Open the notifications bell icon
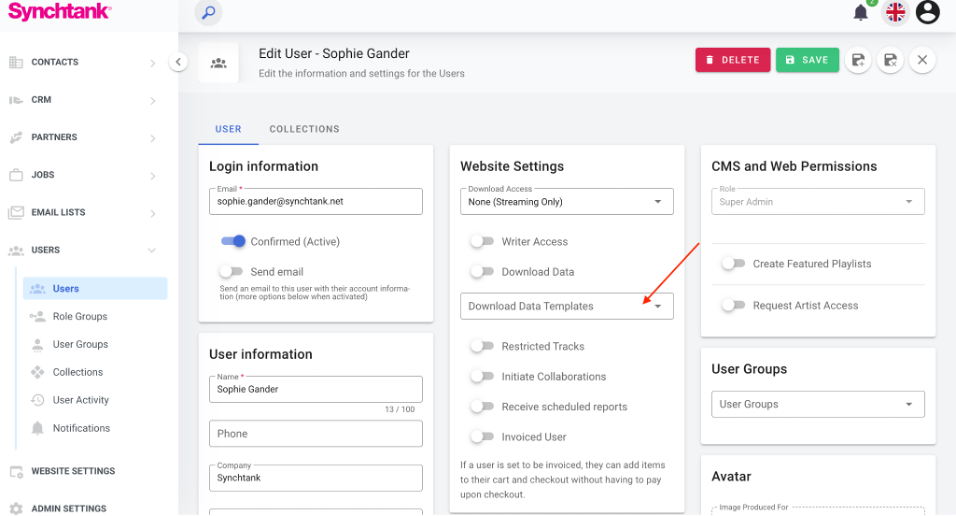Viewport: 956px width, 516px height. (x=860, y=12)
